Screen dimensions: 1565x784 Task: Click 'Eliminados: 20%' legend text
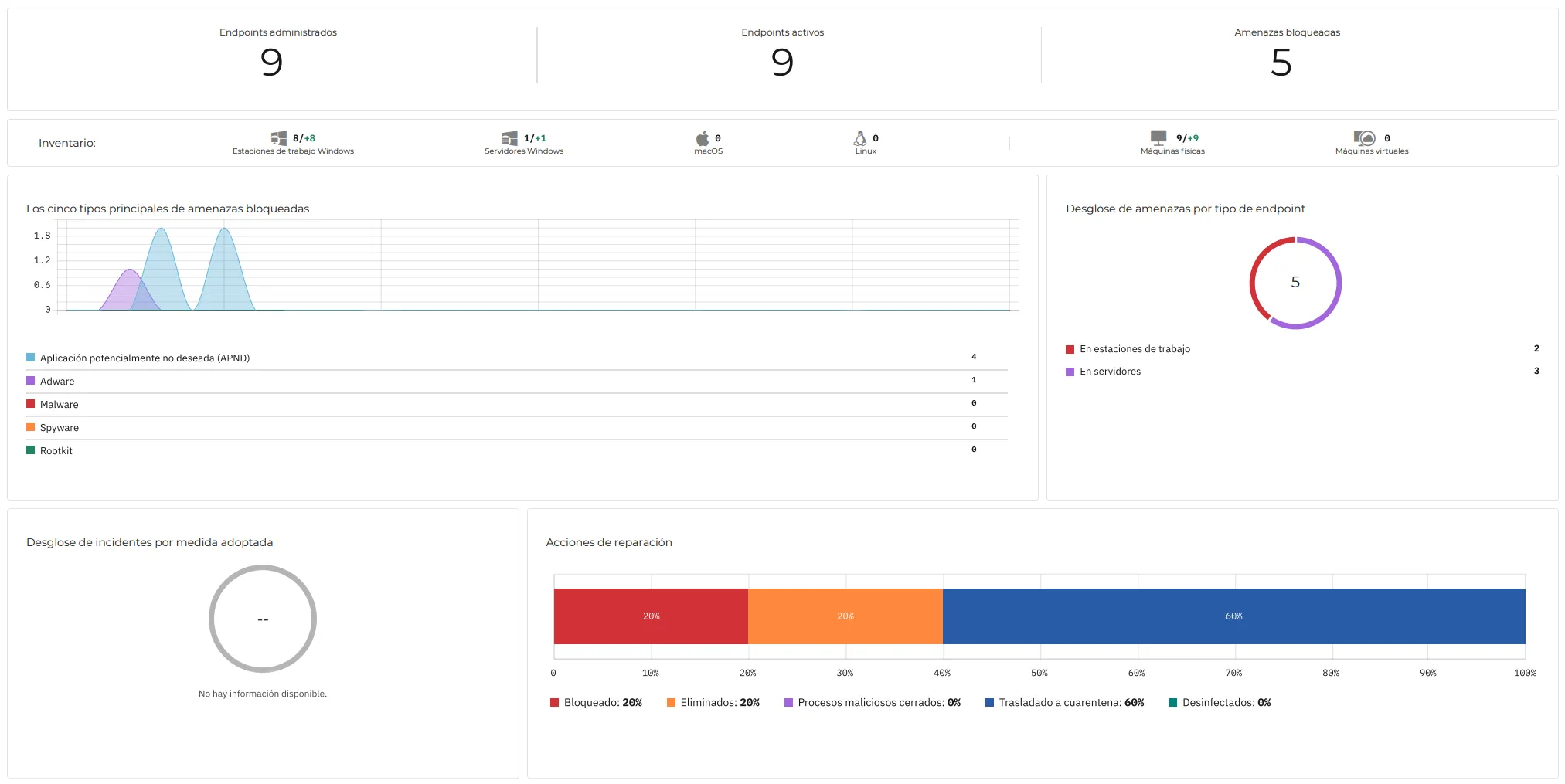720,703
